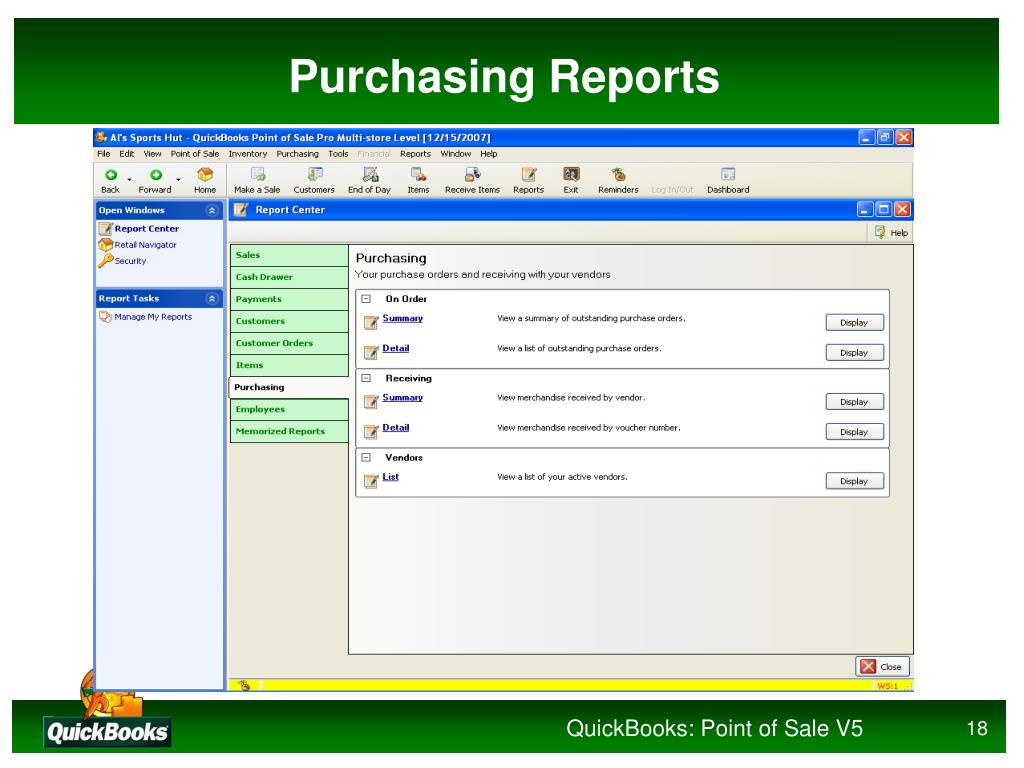The width and height of the screenshot is (1024, 768).
Task: Collapse the Report Tasks panel
Action: tap(212, 298)
